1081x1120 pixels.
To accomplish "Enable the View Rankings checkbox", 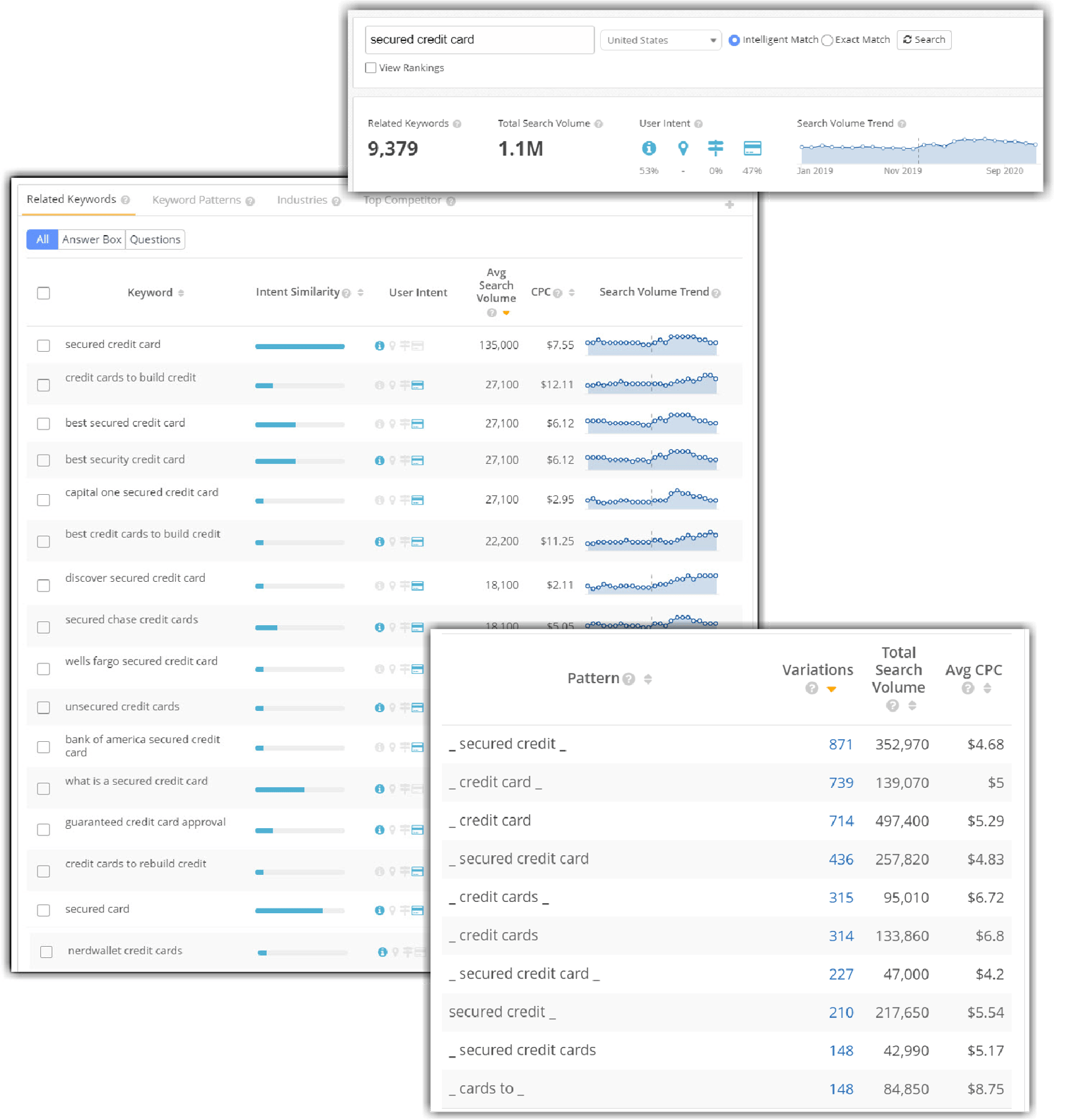I will pos(371,68).
